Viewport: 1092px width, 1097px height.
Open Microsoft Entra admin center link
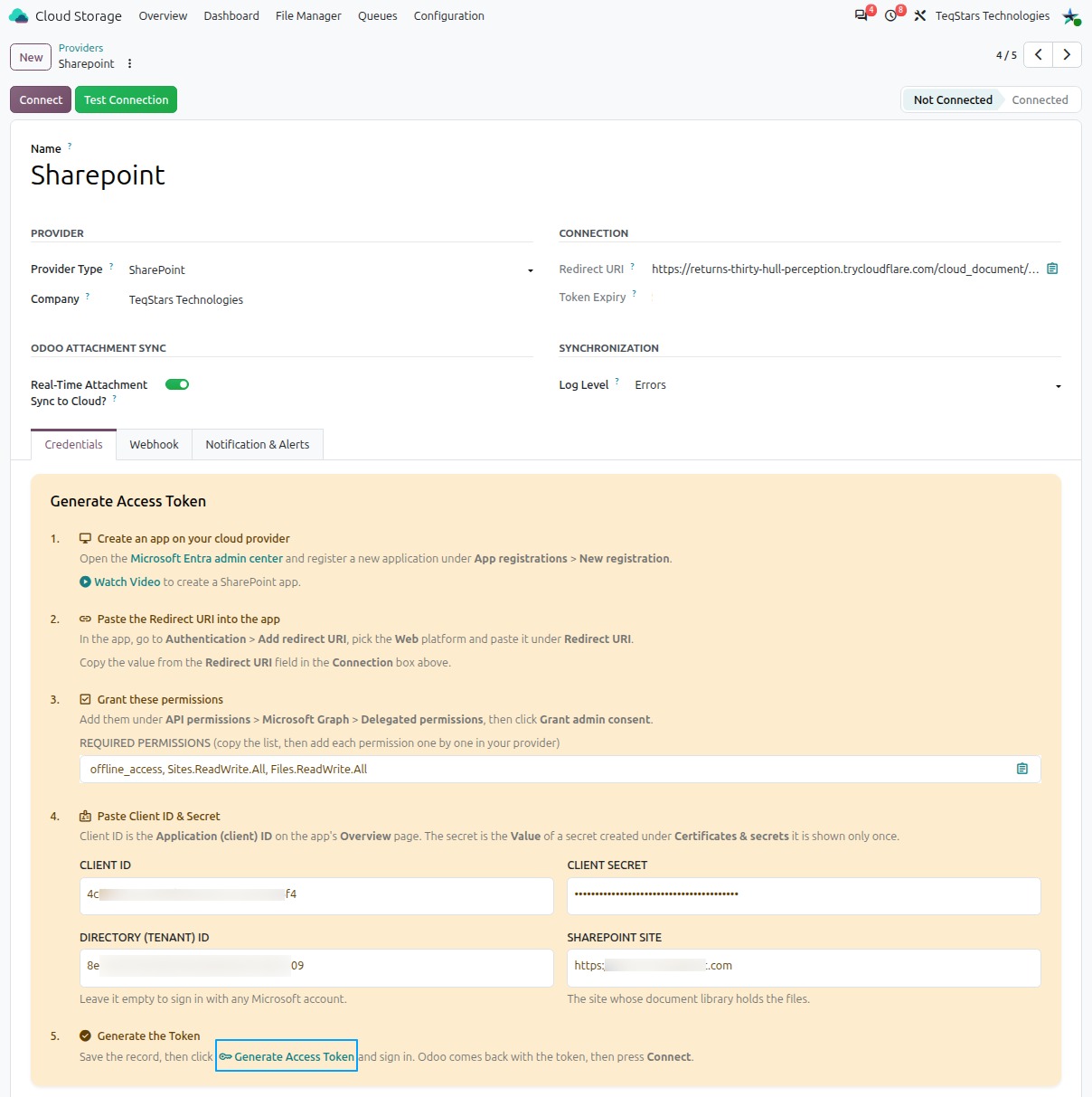206,558
